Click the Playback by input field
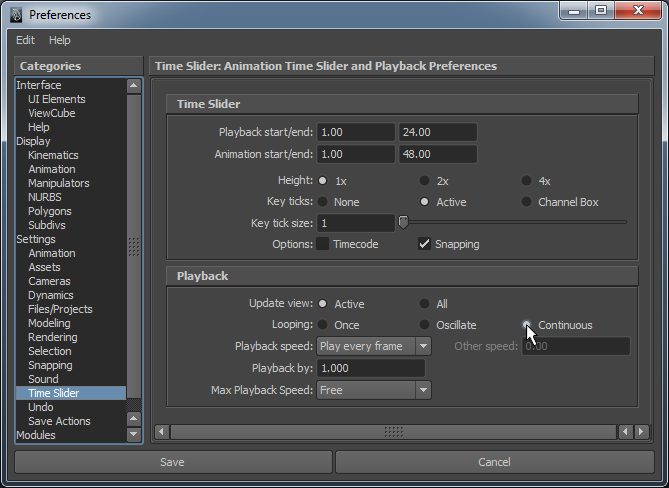Screen dimensions: 669x488 [370, 368]
